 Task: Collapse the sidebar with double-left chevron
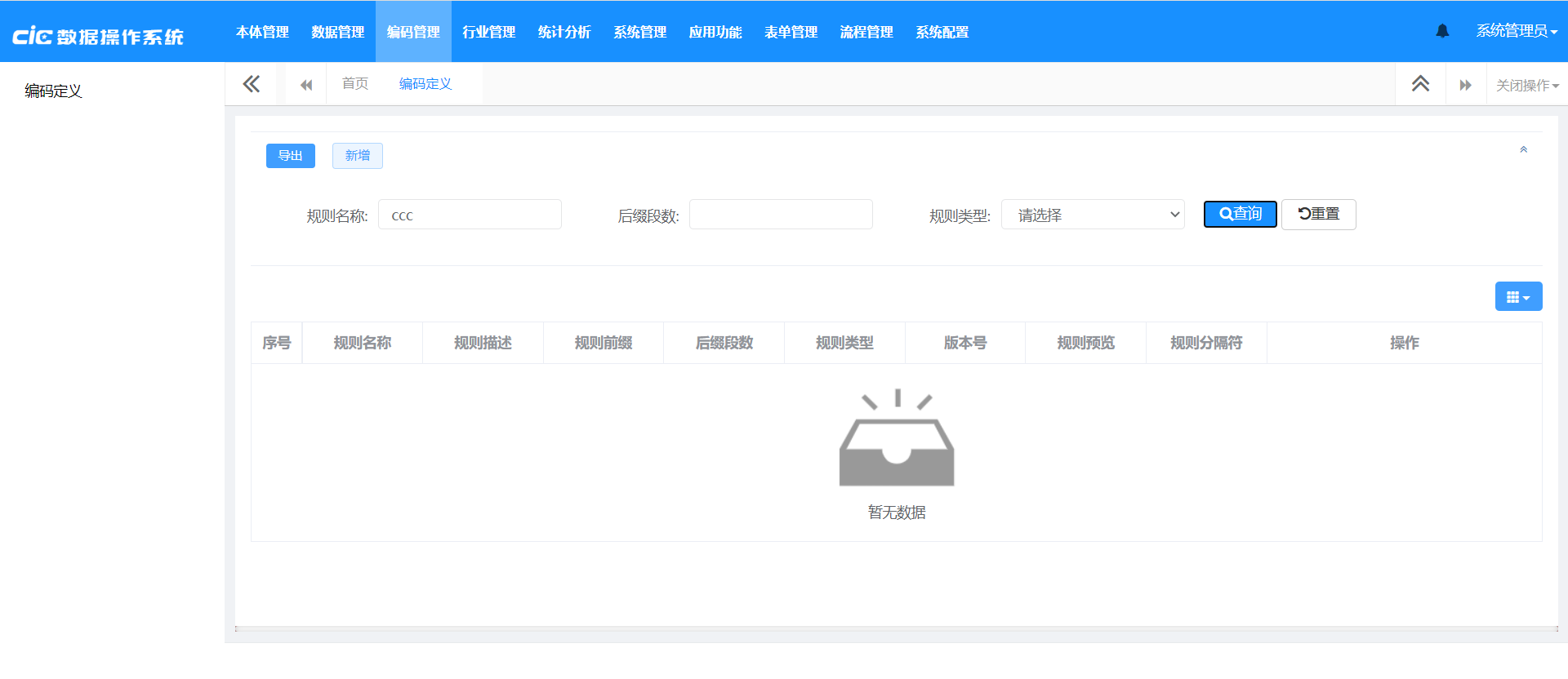pos(252,84)
